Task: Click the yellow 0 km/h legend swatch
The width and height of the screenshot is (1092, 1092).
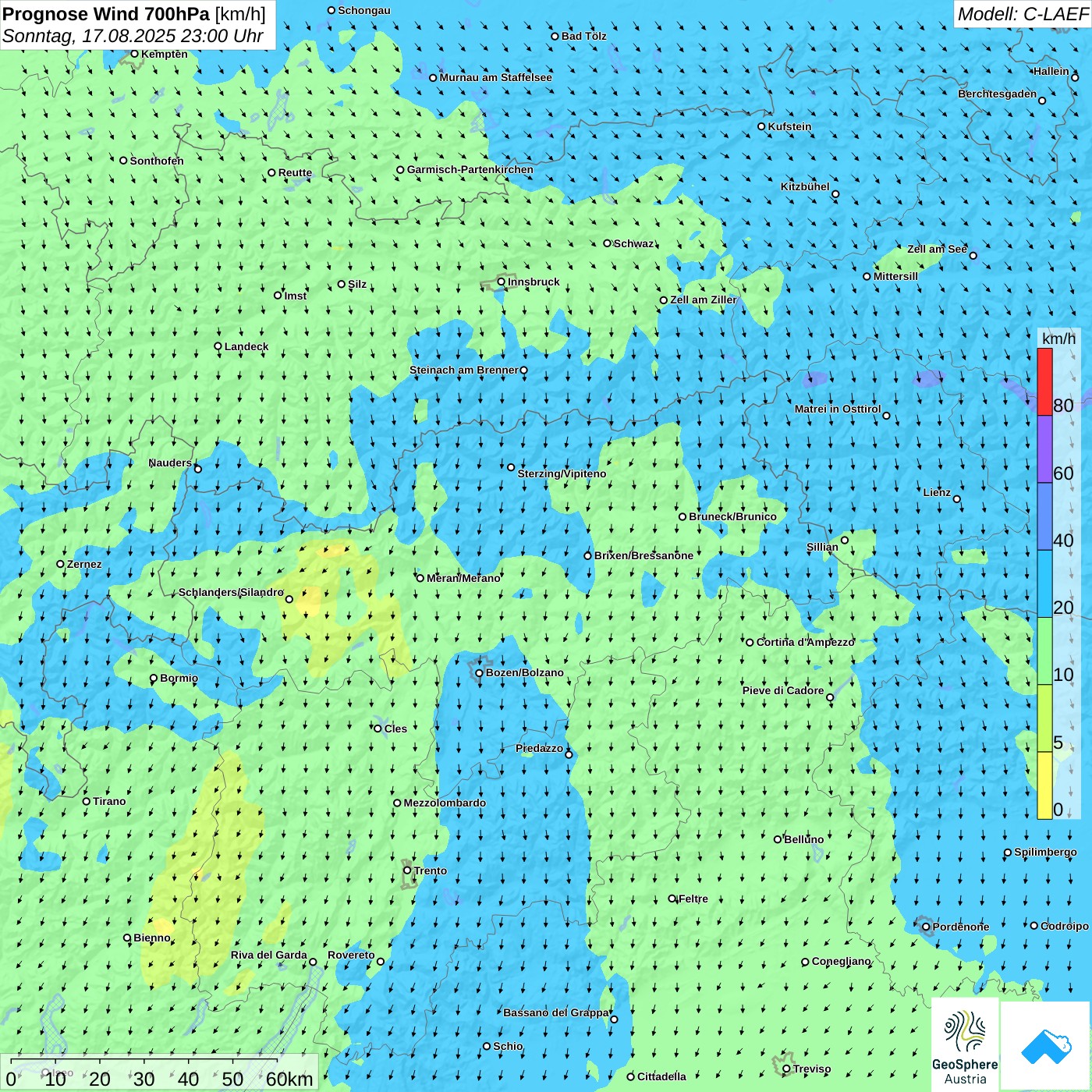Action: [x=1044, y=785]
